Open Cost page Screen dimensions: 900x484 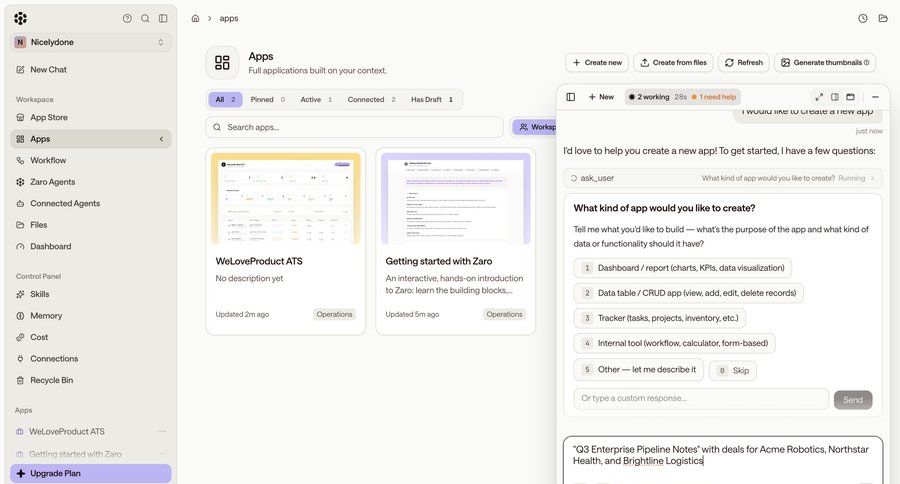click(91, 337)
